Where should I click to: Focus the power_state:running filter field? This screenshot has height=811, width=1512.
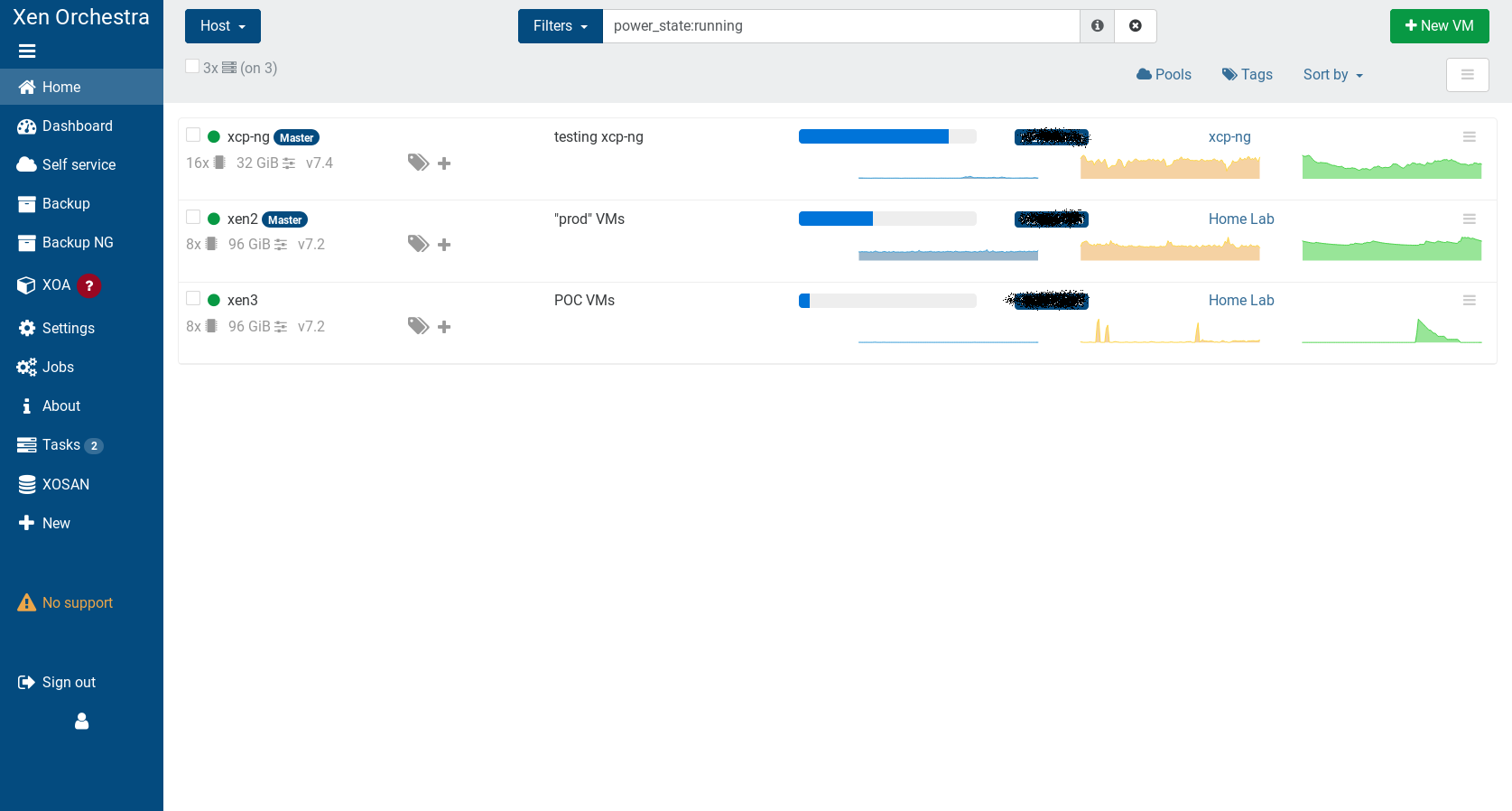pos(841,26)
